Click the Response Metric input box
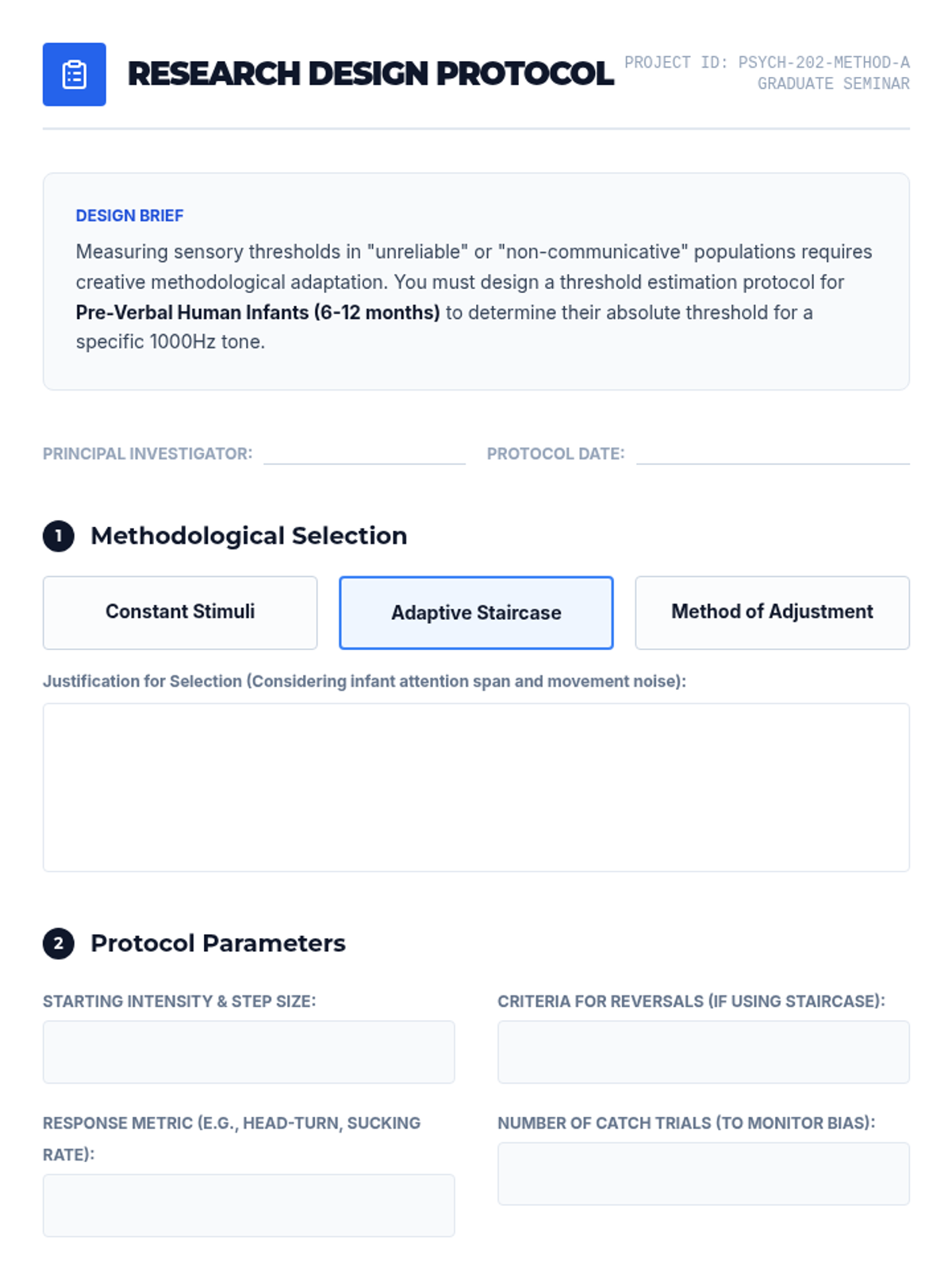Screen dimensions: 952x1270 click(249, 1205)
